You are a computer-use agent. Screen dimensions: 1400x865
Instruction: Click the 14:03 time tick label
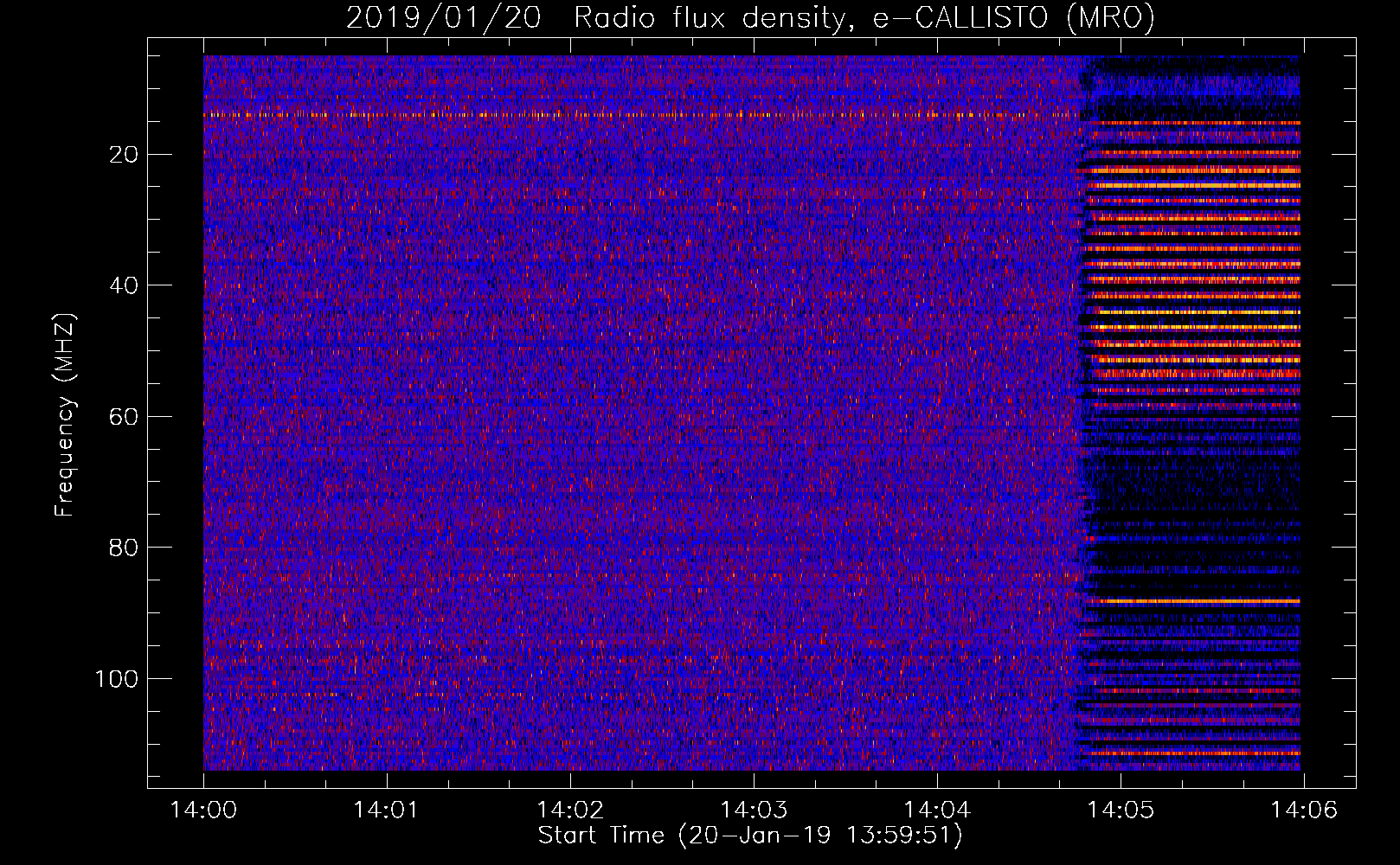[x=754, y=810]
